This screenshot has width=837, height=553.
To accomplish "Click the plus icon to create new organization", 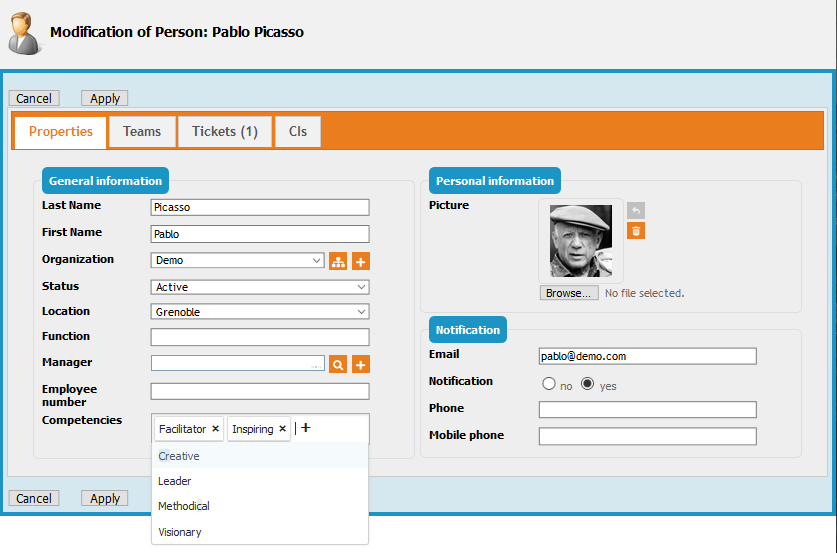I will click(x=361, y=261).
